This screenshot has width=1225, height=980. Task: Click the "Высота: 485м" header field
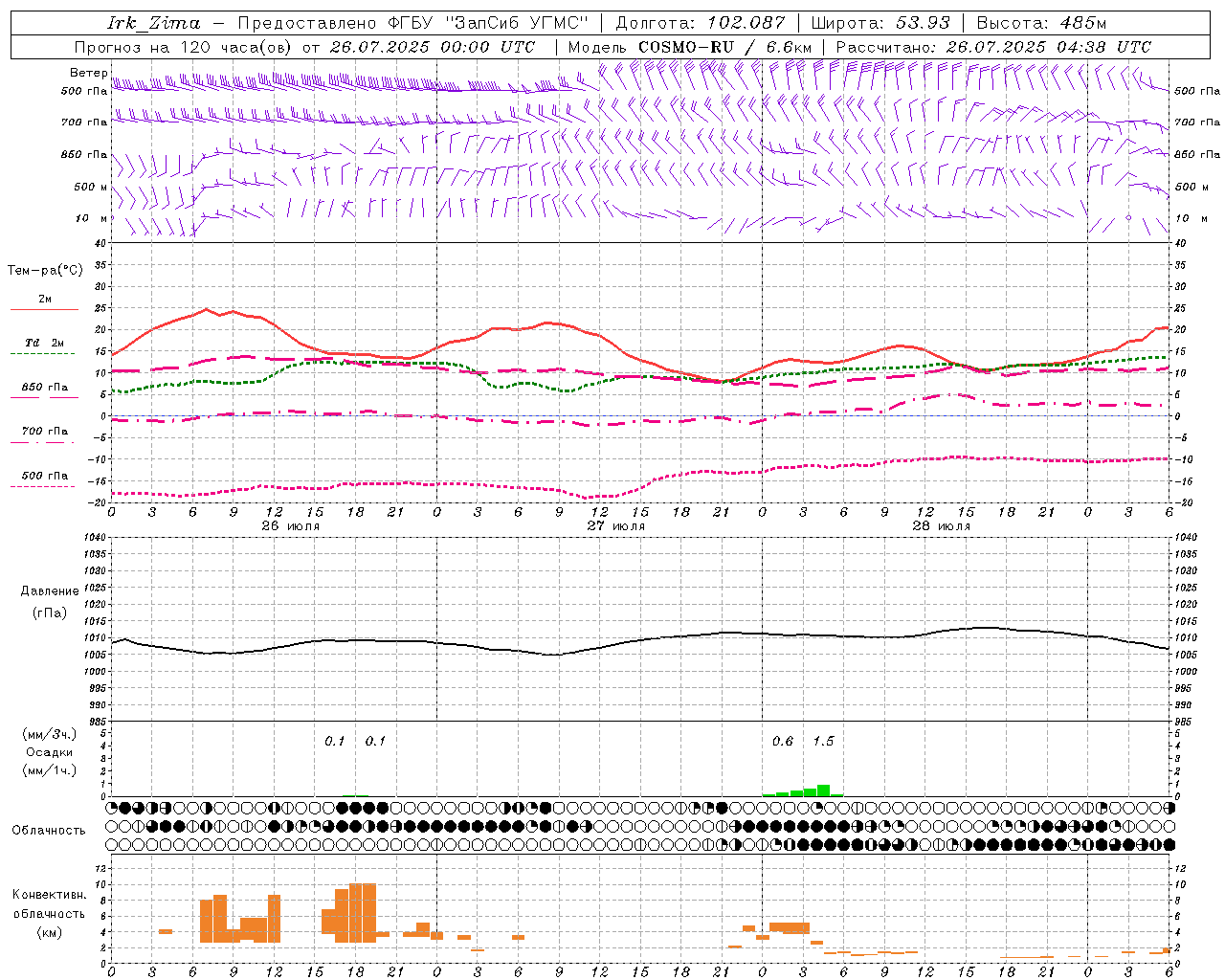point(1041,23)
